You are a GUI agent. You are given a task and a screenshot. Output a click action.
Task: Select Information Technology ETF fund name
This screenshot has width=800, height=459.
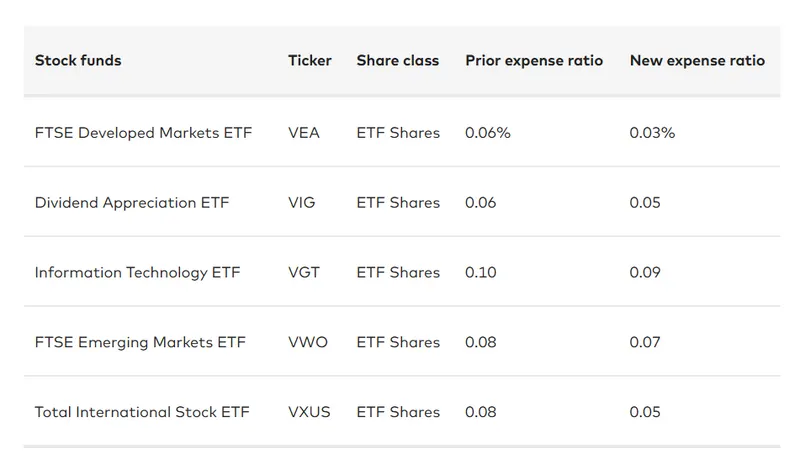138,273
